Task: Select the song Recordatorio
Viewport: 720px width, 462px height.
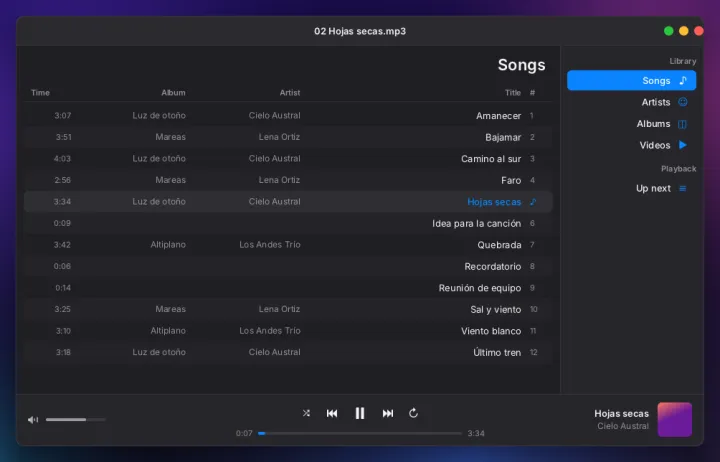Action: coord(288,266)
